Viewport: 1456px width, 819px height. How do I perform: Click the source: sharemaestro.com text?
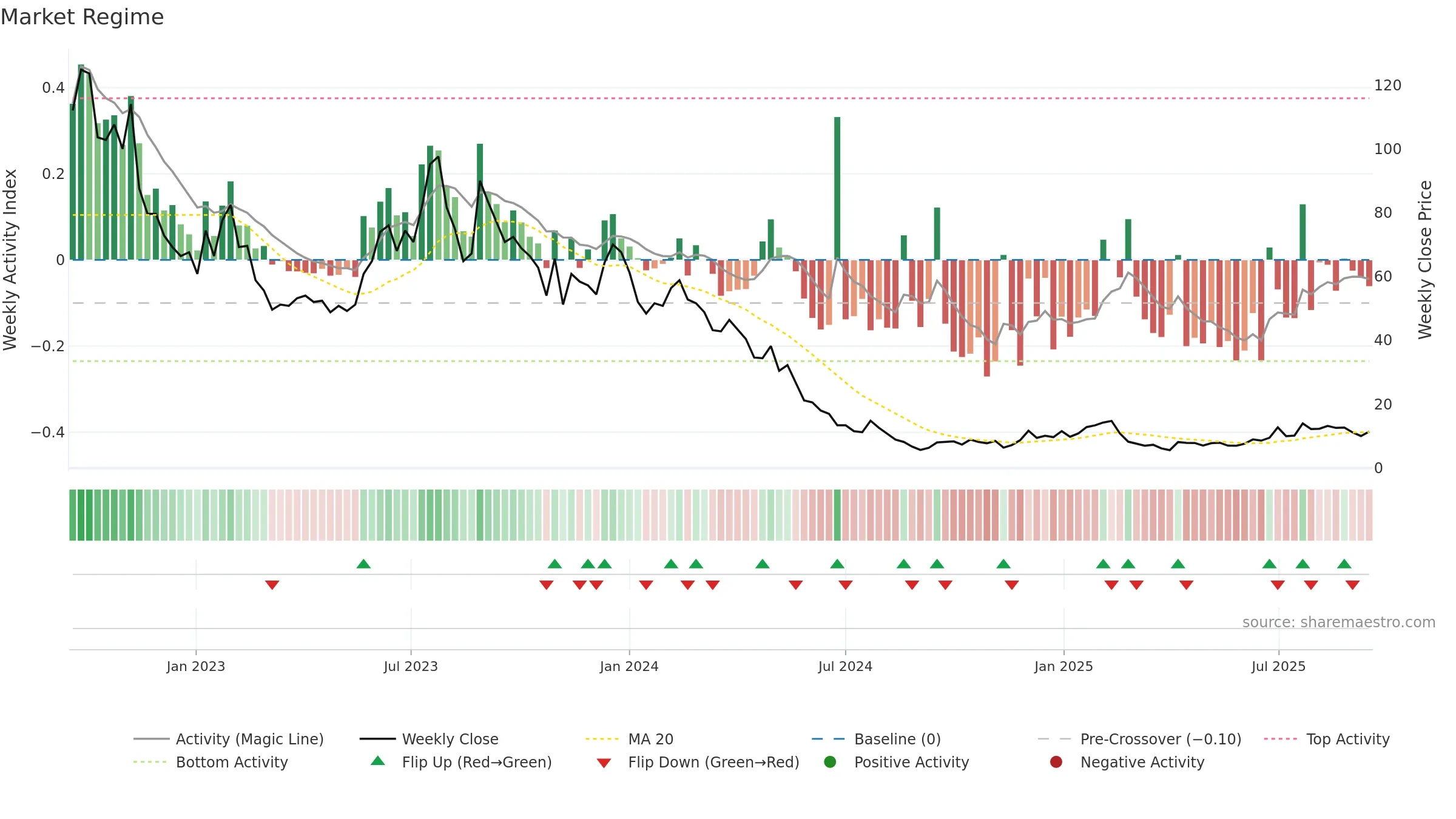[x=1339, y=622]
